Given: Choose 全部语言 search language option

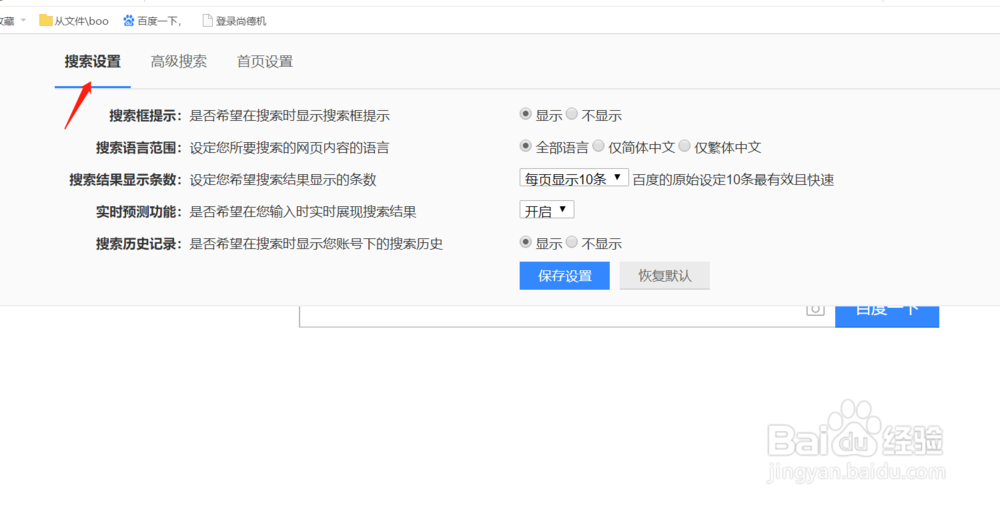Looking at the screenshot, I should (526, 146).
